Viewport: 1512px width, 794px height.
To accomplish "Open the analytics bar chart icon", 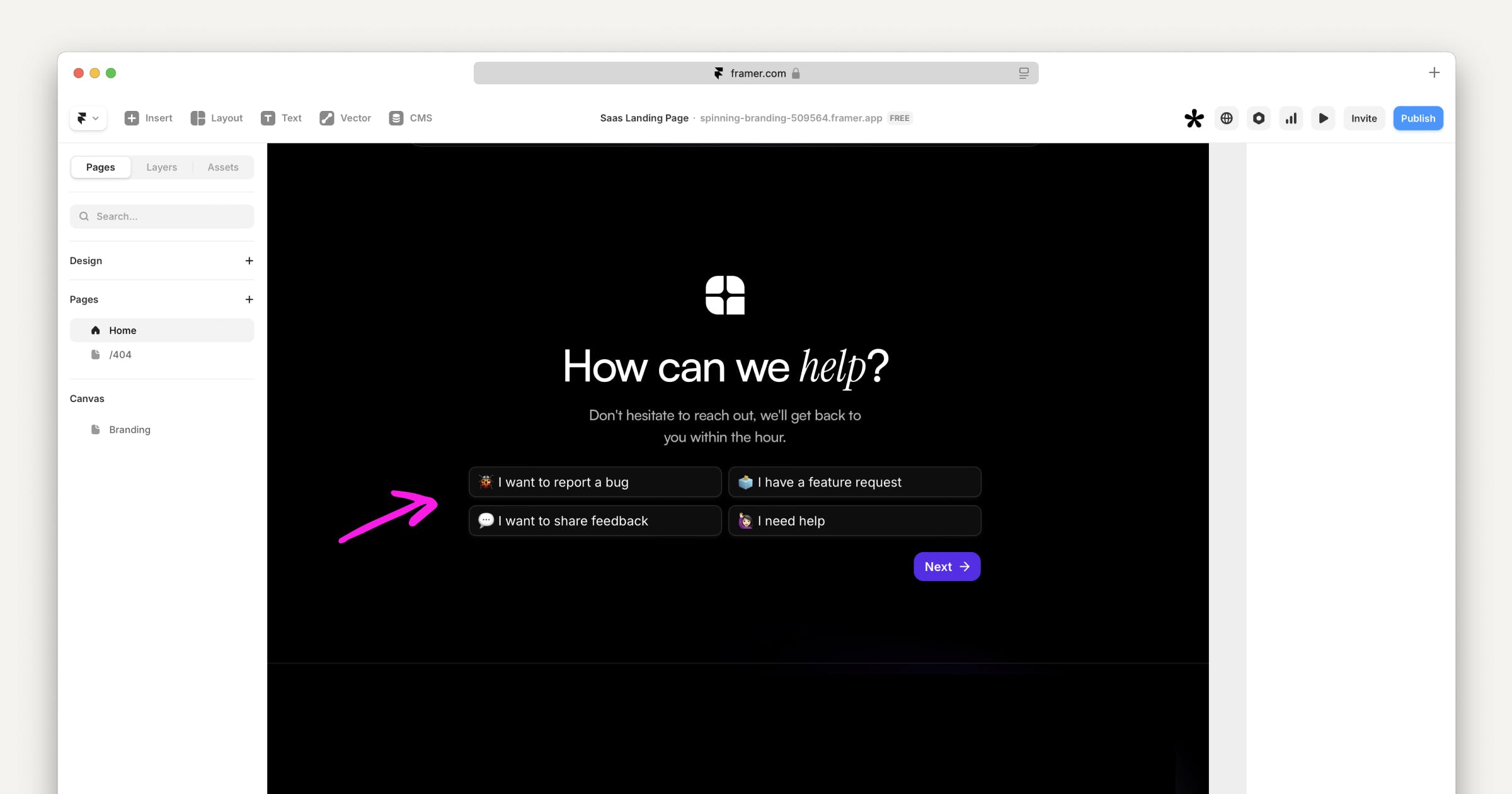I will (x=1291, y=118).
